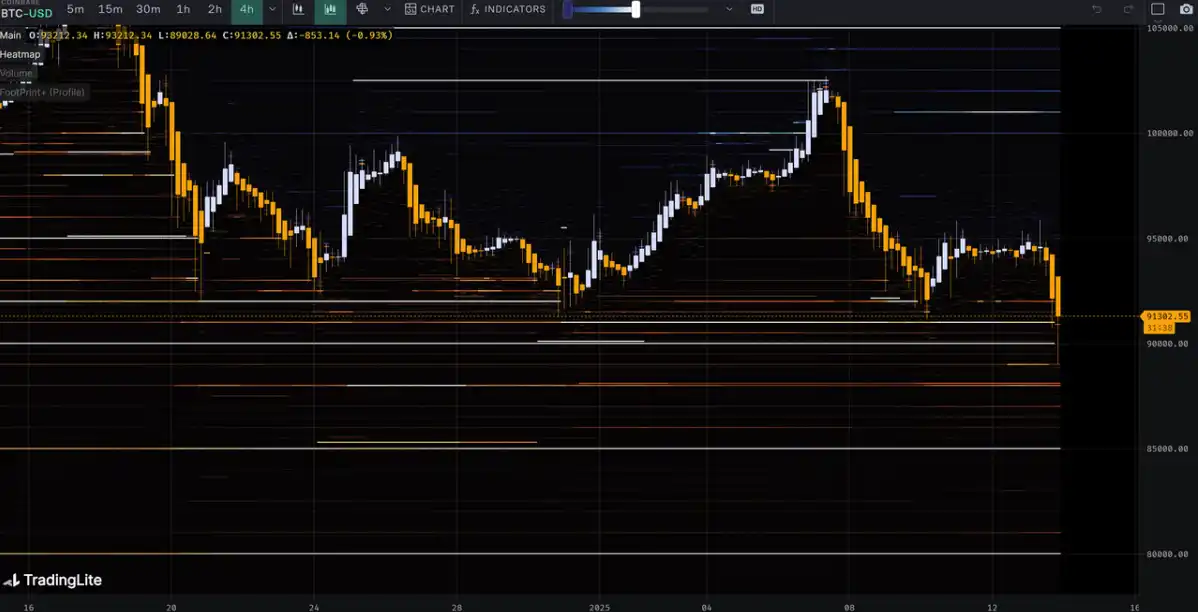Open the CHART menu button
The height and width of the screenshot is (612, 1198).
click(430, 9)
